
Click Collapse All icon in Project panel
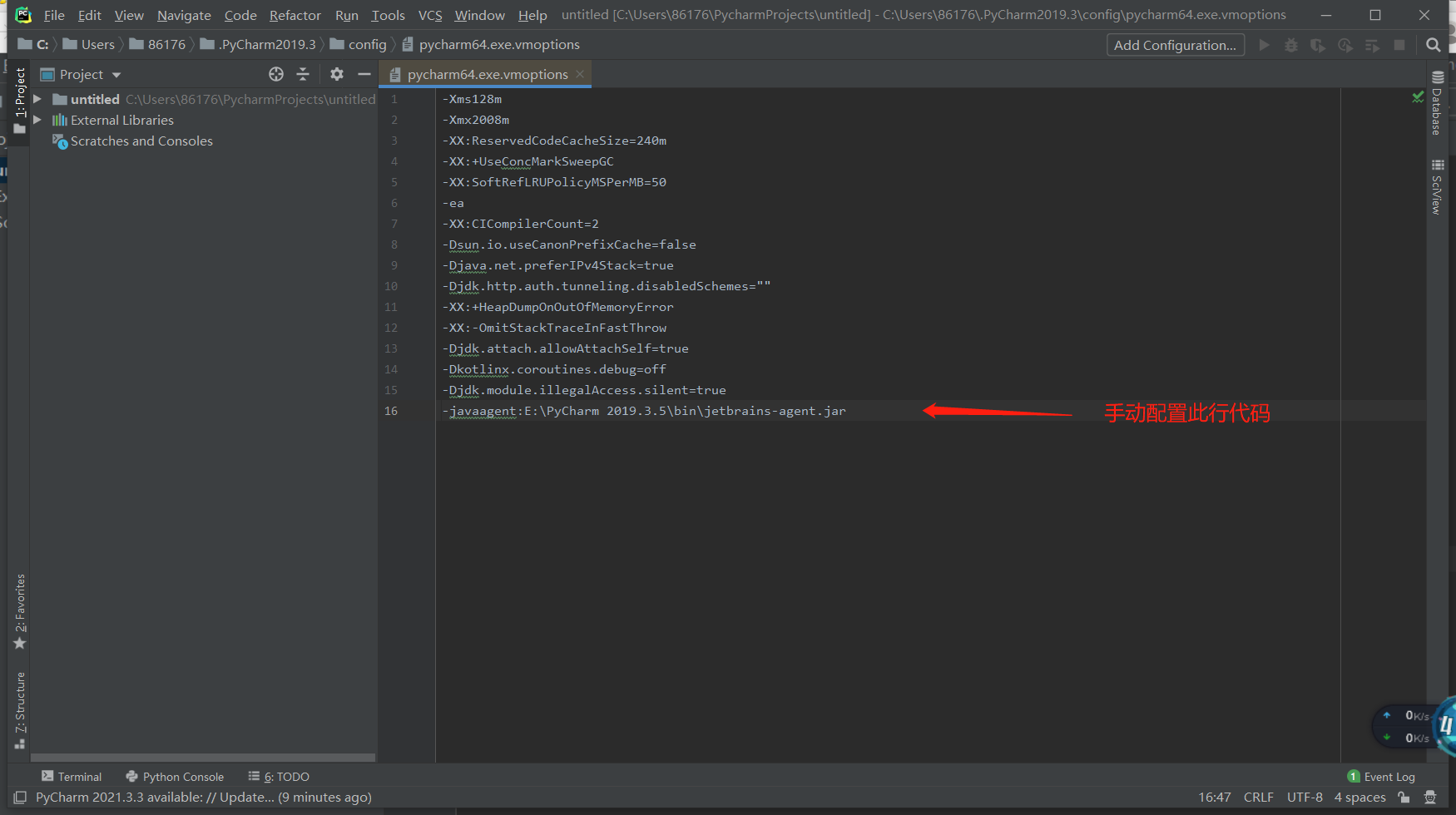pyautogui.click(x=303, y=74)
